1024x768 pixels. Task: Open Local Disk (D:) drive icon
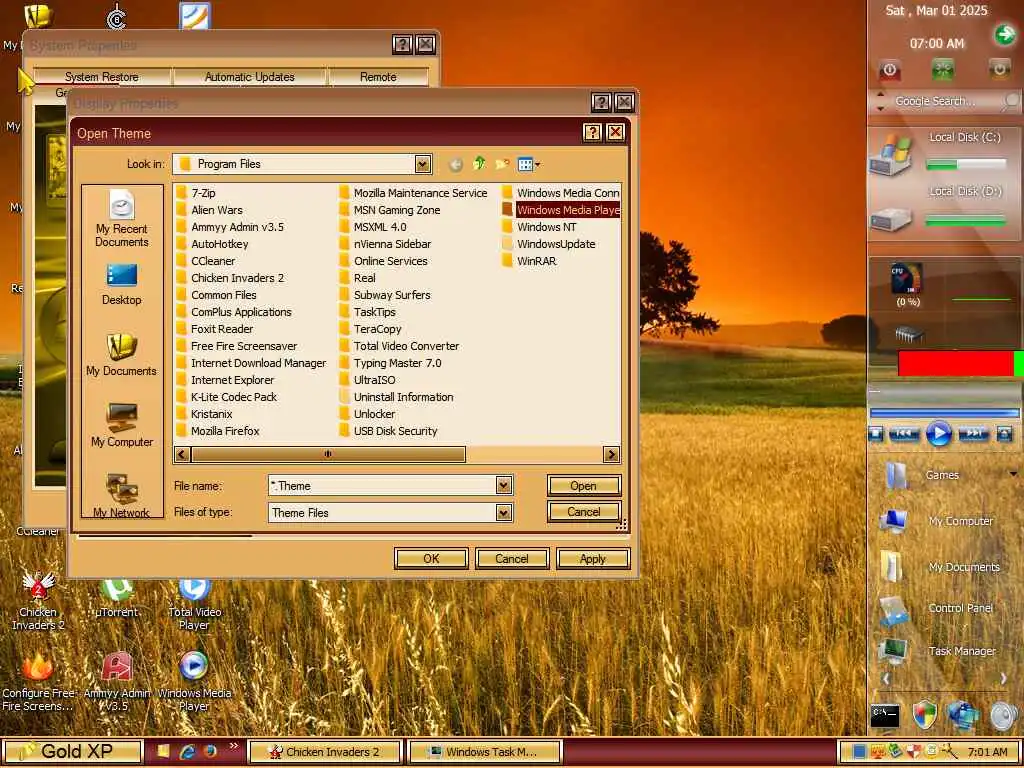pos(891,219)
